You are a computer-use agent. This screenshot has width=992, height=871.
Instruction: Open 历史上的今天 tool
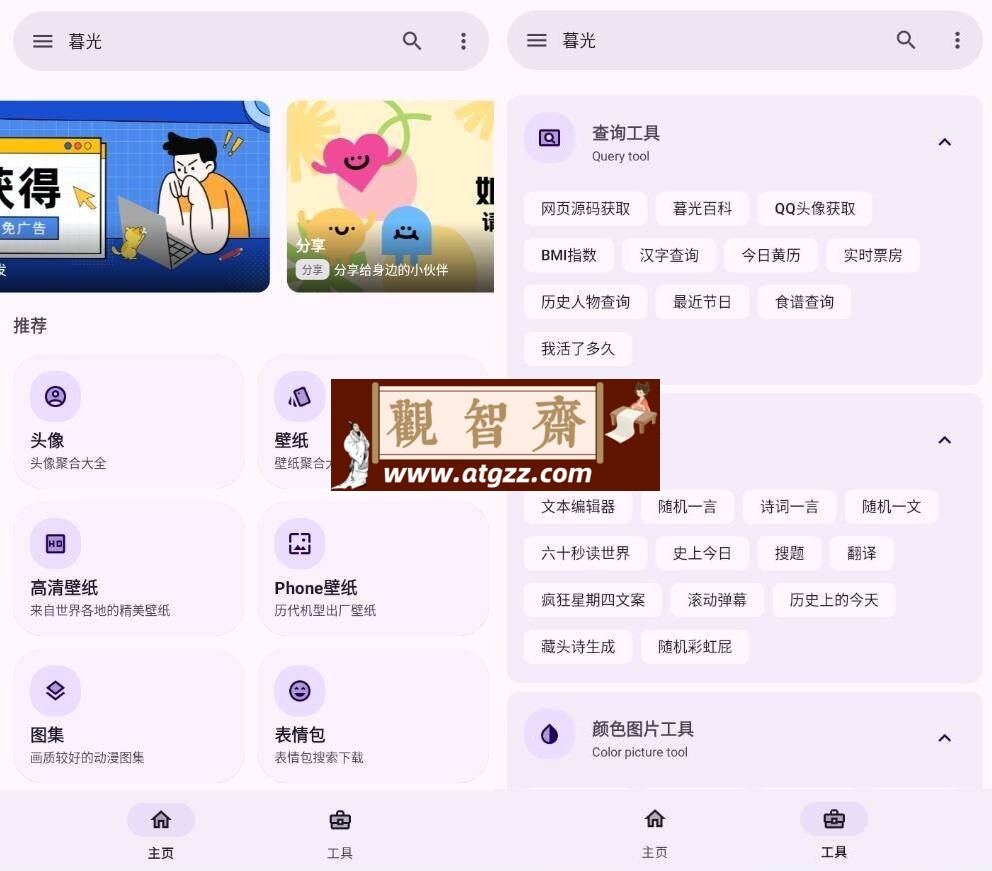click(834, 600)
